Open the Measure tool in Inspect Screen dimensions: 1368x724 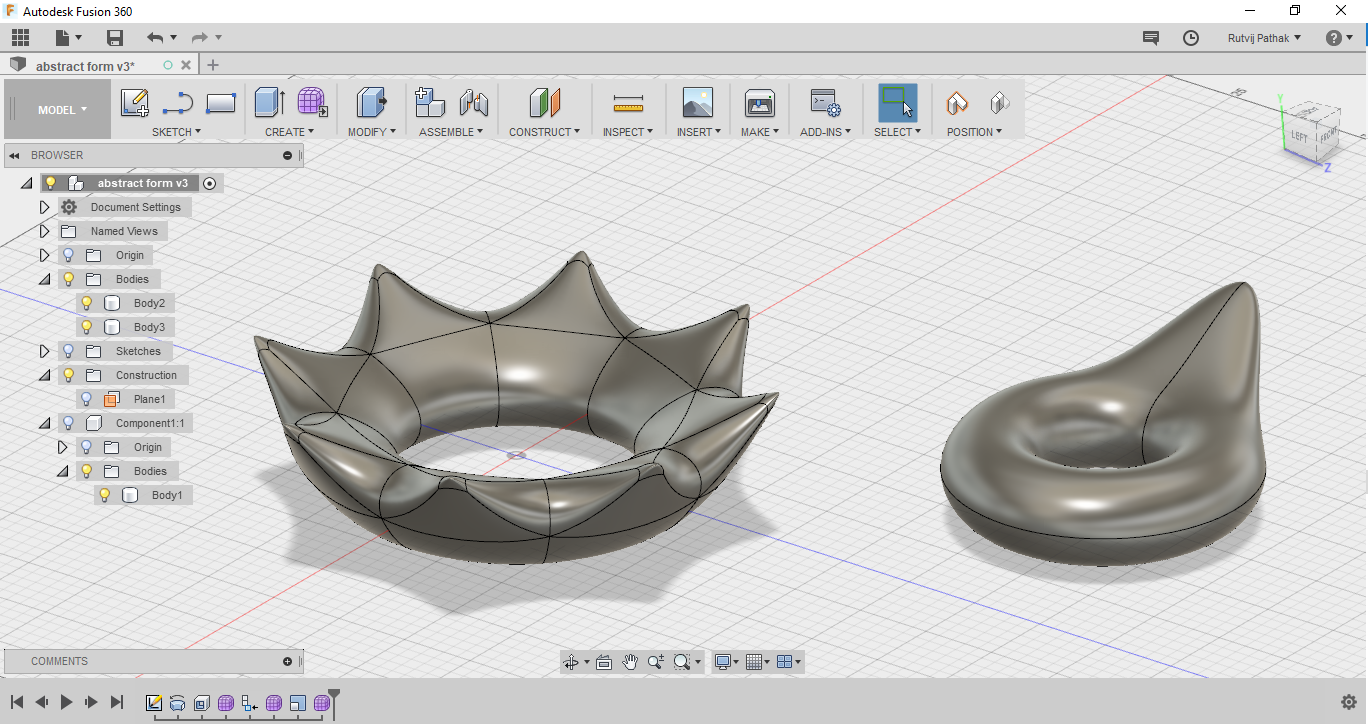pos(628,102)
